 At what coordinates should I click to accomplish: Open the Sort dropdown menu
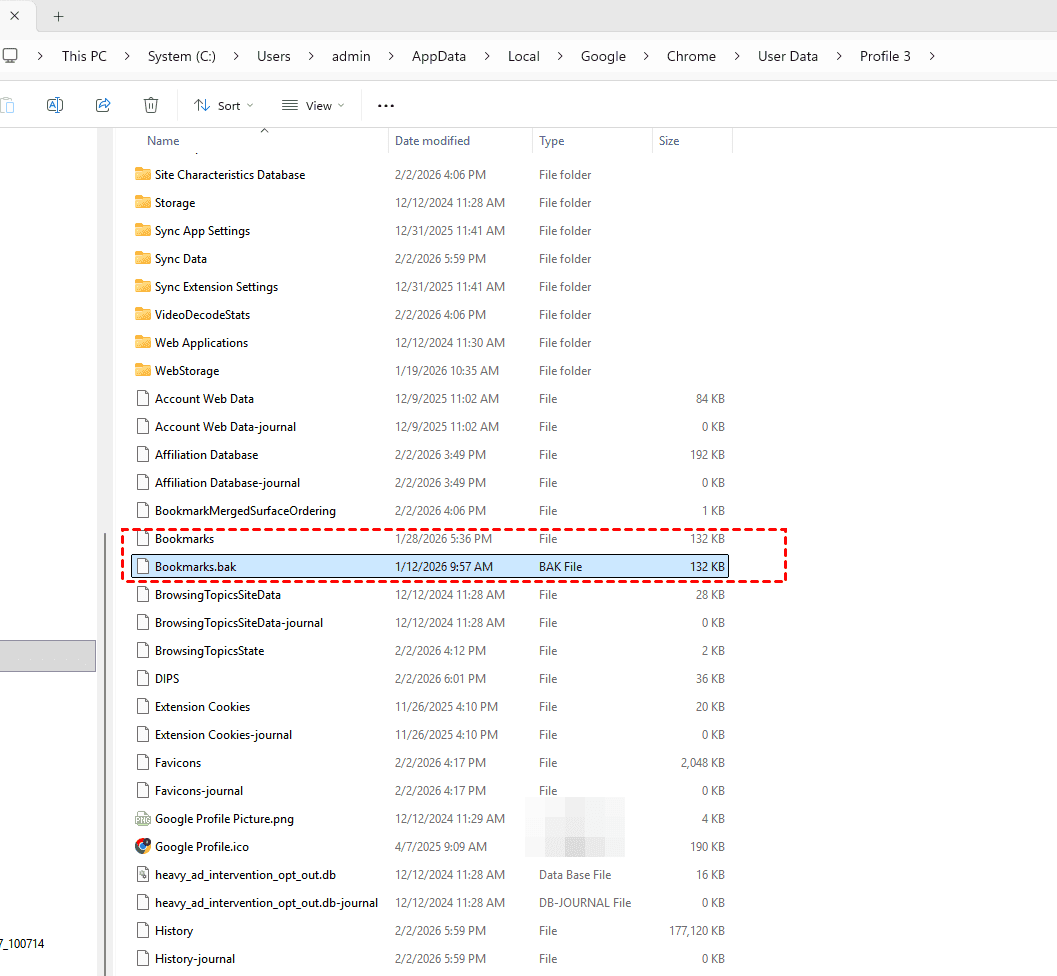(x=224, y=105)
